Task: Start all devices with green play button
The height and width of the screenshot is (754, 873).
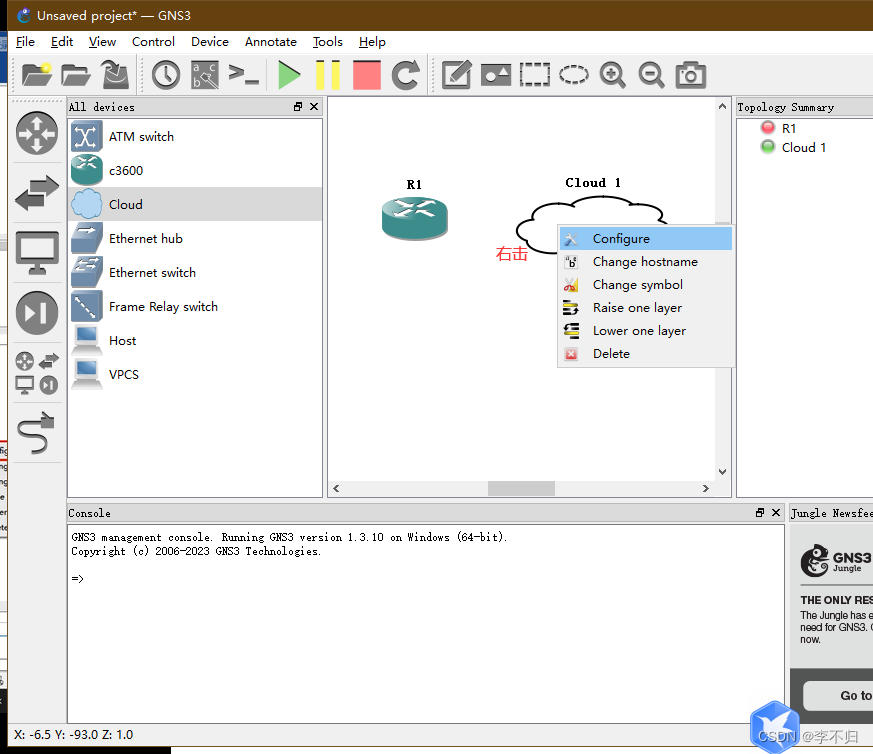Action: pyautogui.click(x=289, y=75)
